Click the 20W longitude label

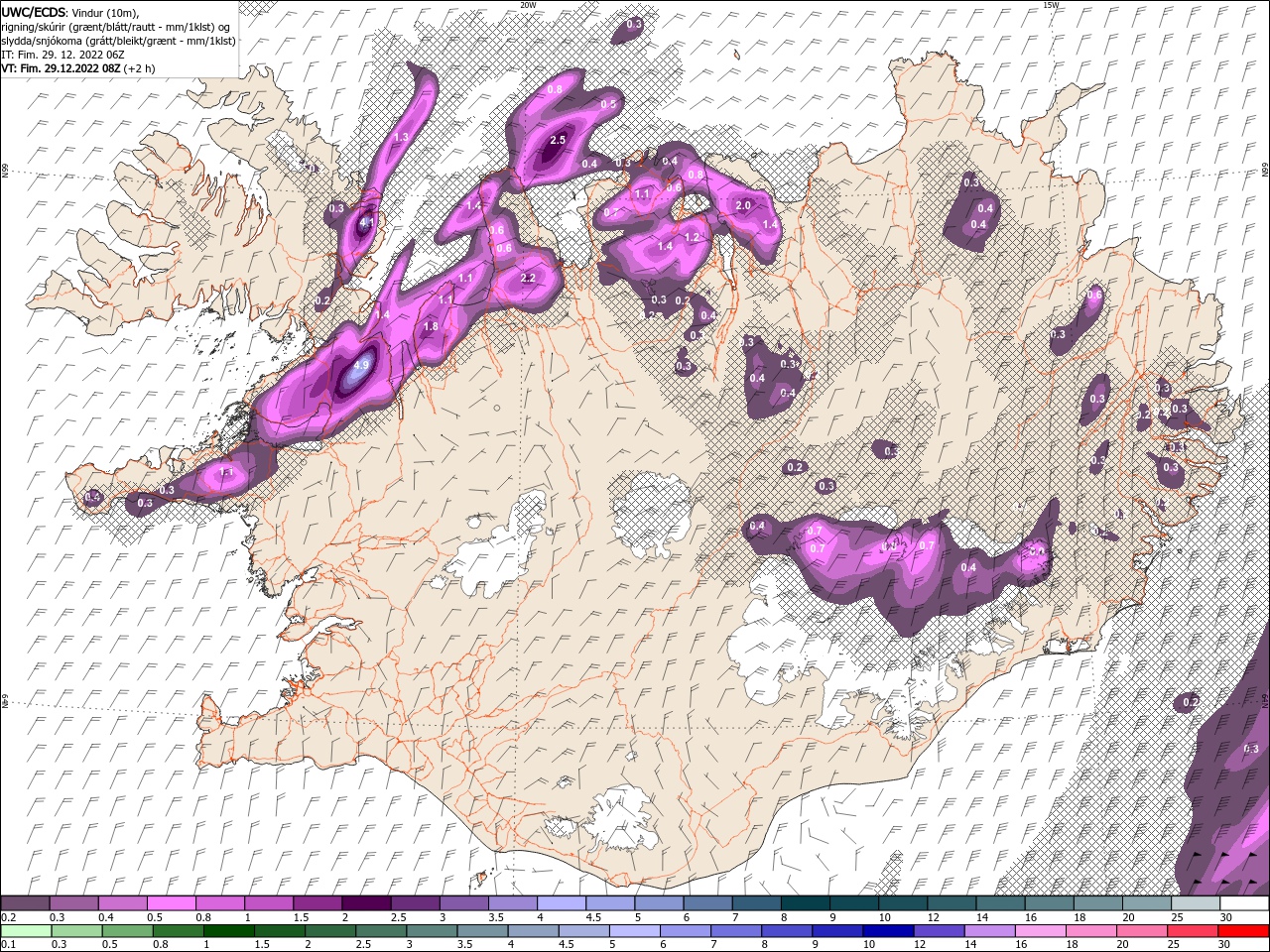pyautogui.click(x=528, y=5)
